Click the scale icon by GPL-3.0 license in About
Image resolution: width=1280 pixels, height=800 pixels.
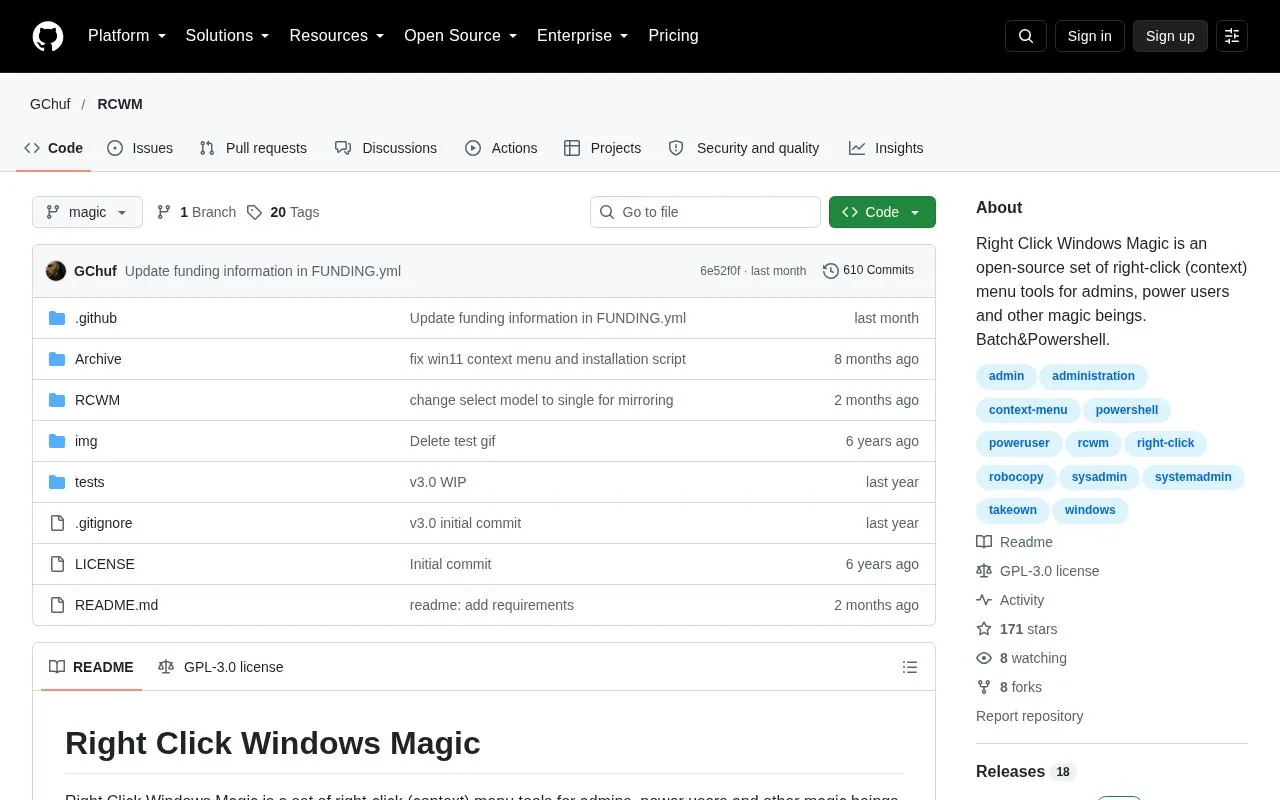984,571
